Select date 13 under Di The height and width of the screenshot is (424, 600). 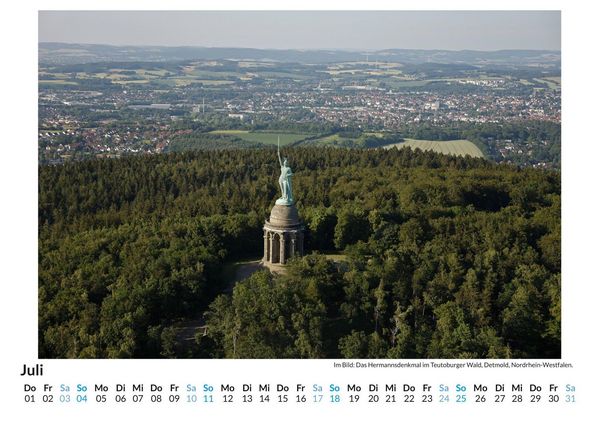point(247,399)
